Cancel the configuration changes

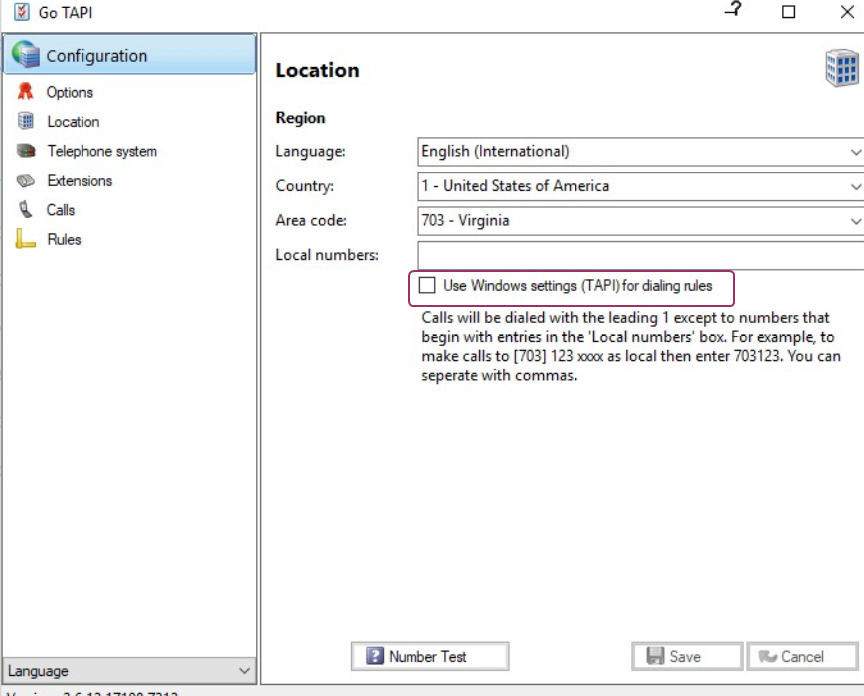point(802,656)
